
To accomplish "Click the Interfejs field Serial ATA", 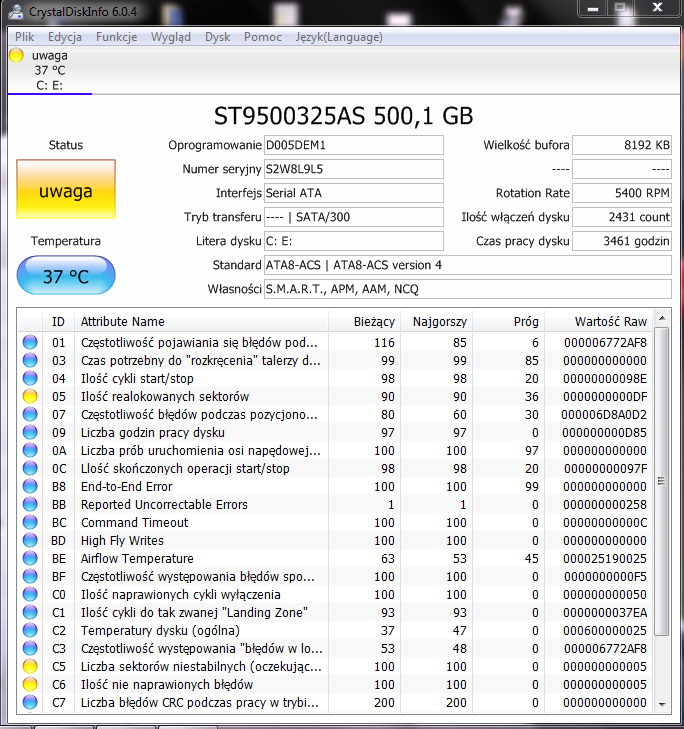I will tap(353, 193).
